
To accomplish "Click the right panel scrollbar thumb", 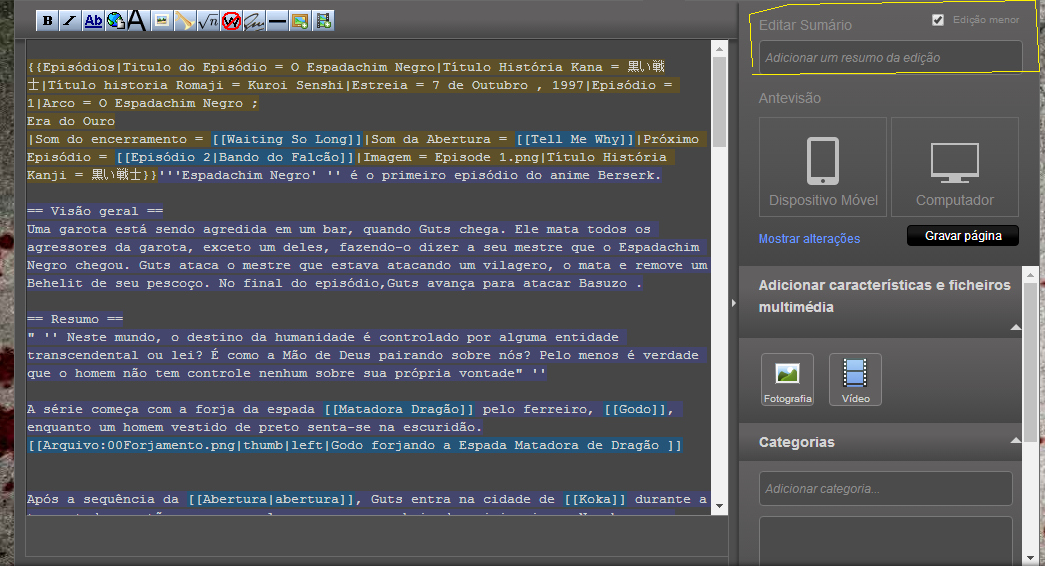I will (x=1030, y=362).
